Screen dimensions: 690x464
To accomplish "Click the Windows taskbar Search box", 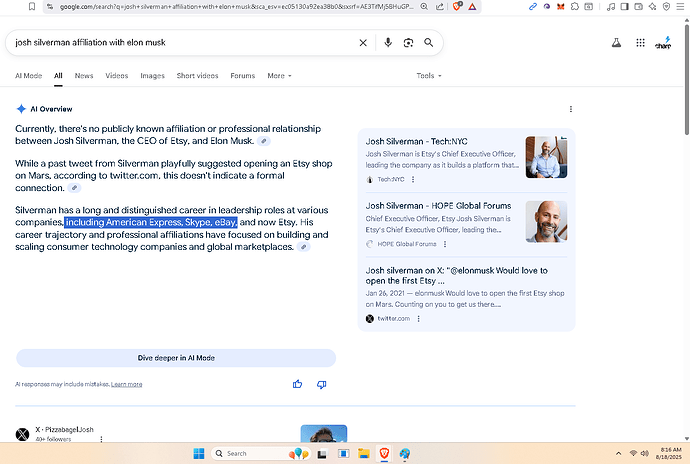I will click(x=261, y=453).
